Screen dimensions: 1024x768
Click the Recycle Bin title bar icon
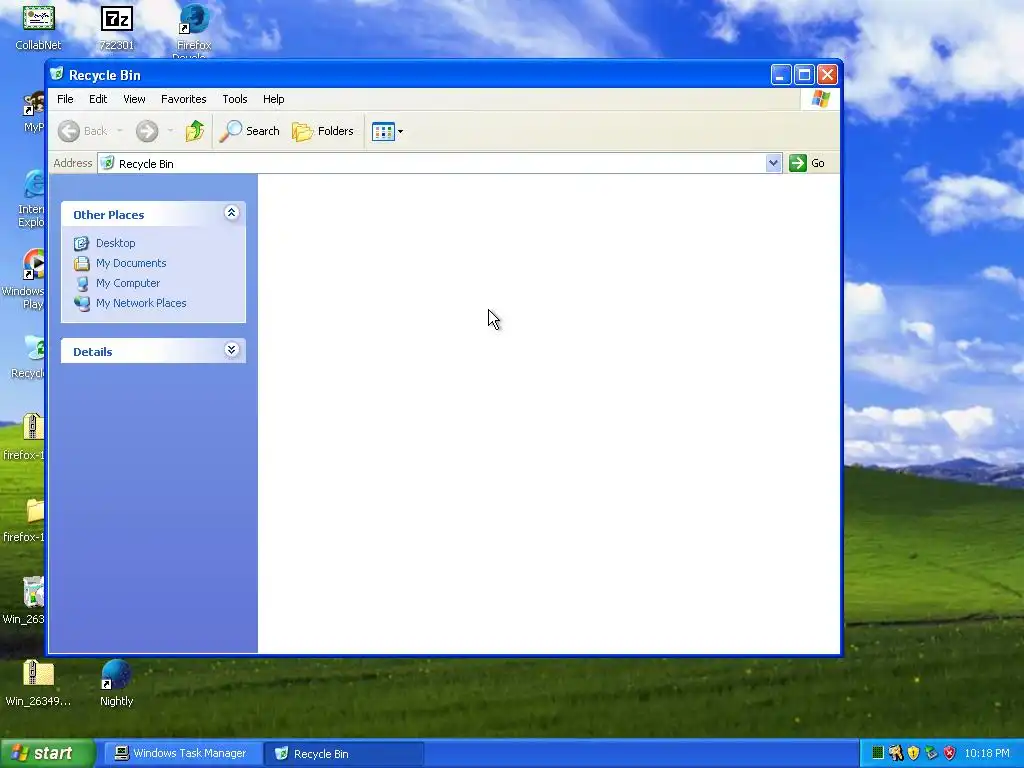coord(57,74)
